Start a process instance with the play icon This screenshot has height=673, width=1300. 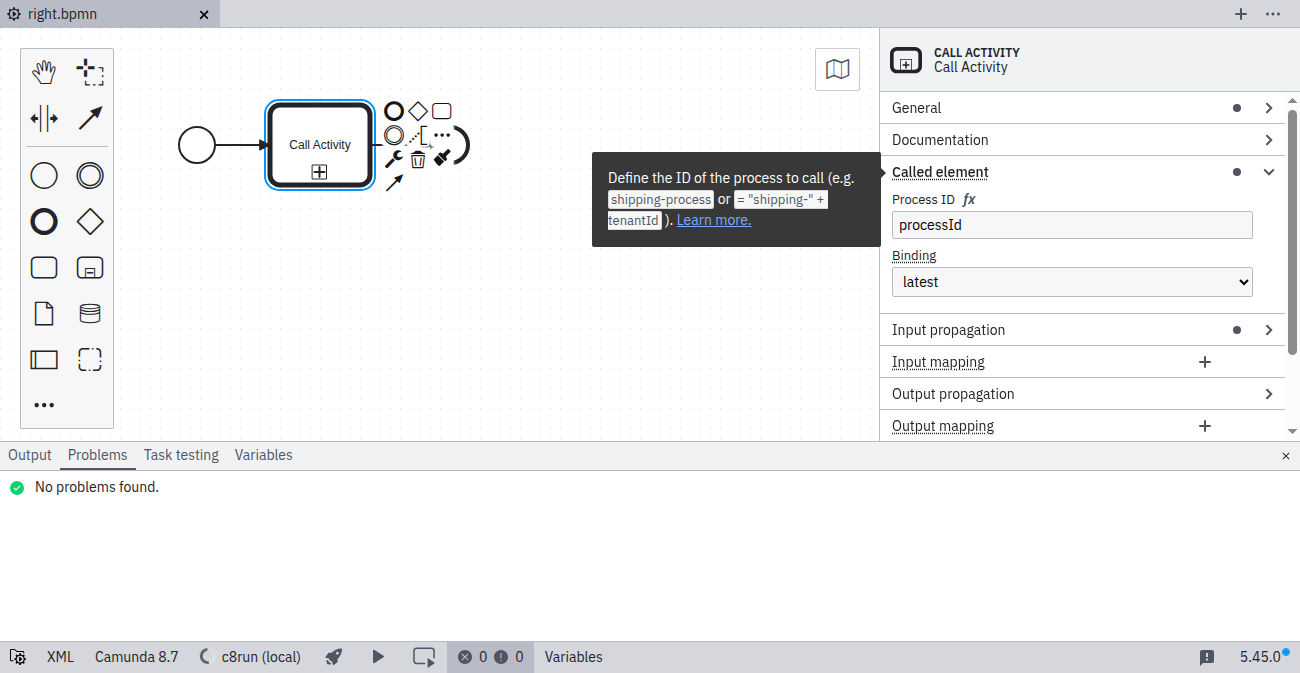tap(378, 657)
